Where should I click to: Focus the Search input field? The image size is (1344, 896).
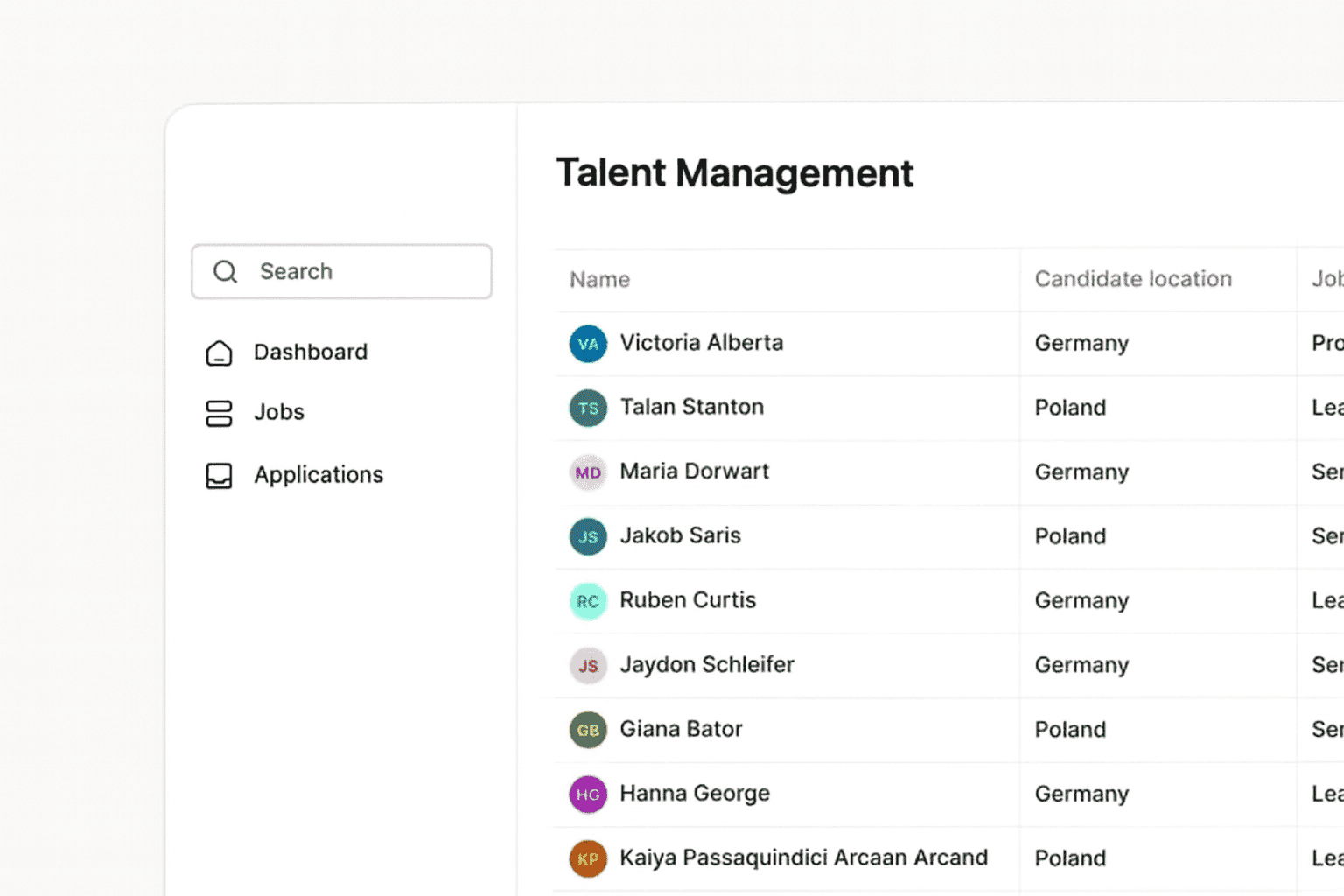click(x=367, y=271)
